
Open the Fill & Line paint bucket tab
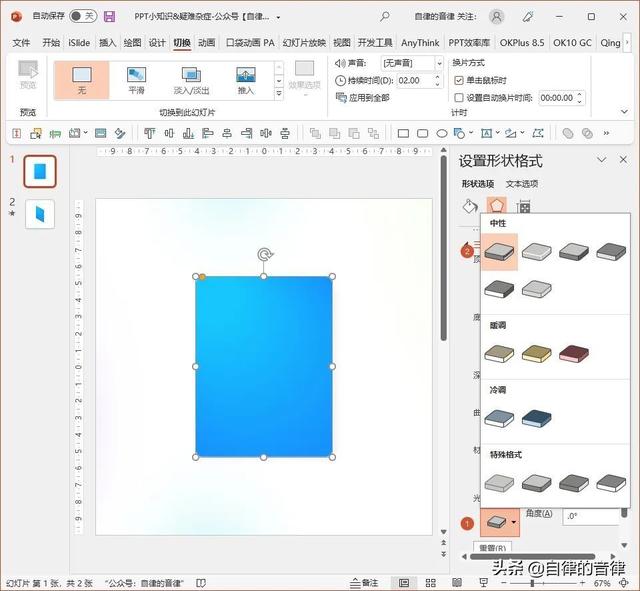(x=469, y=206)
